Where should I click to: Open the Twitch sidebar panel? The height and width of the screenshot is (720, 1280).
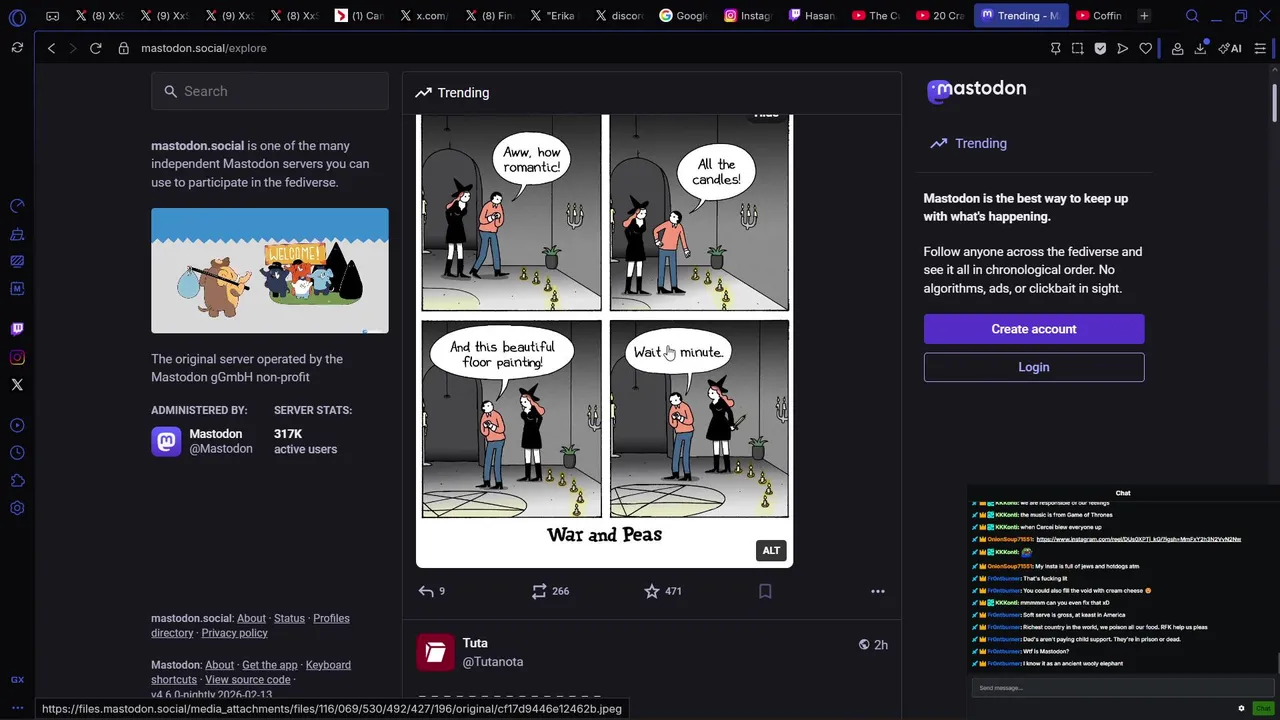coord(17,329)
